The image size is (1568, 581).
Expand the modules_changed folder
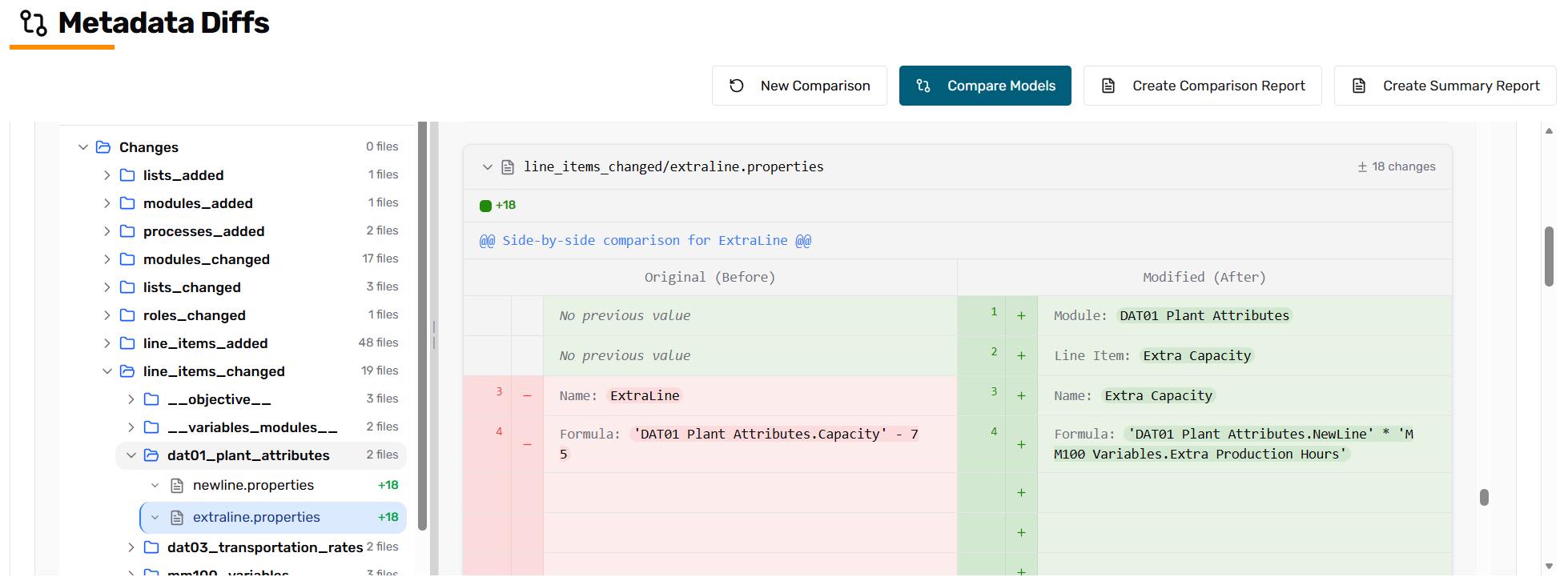(x=107, y=259)
